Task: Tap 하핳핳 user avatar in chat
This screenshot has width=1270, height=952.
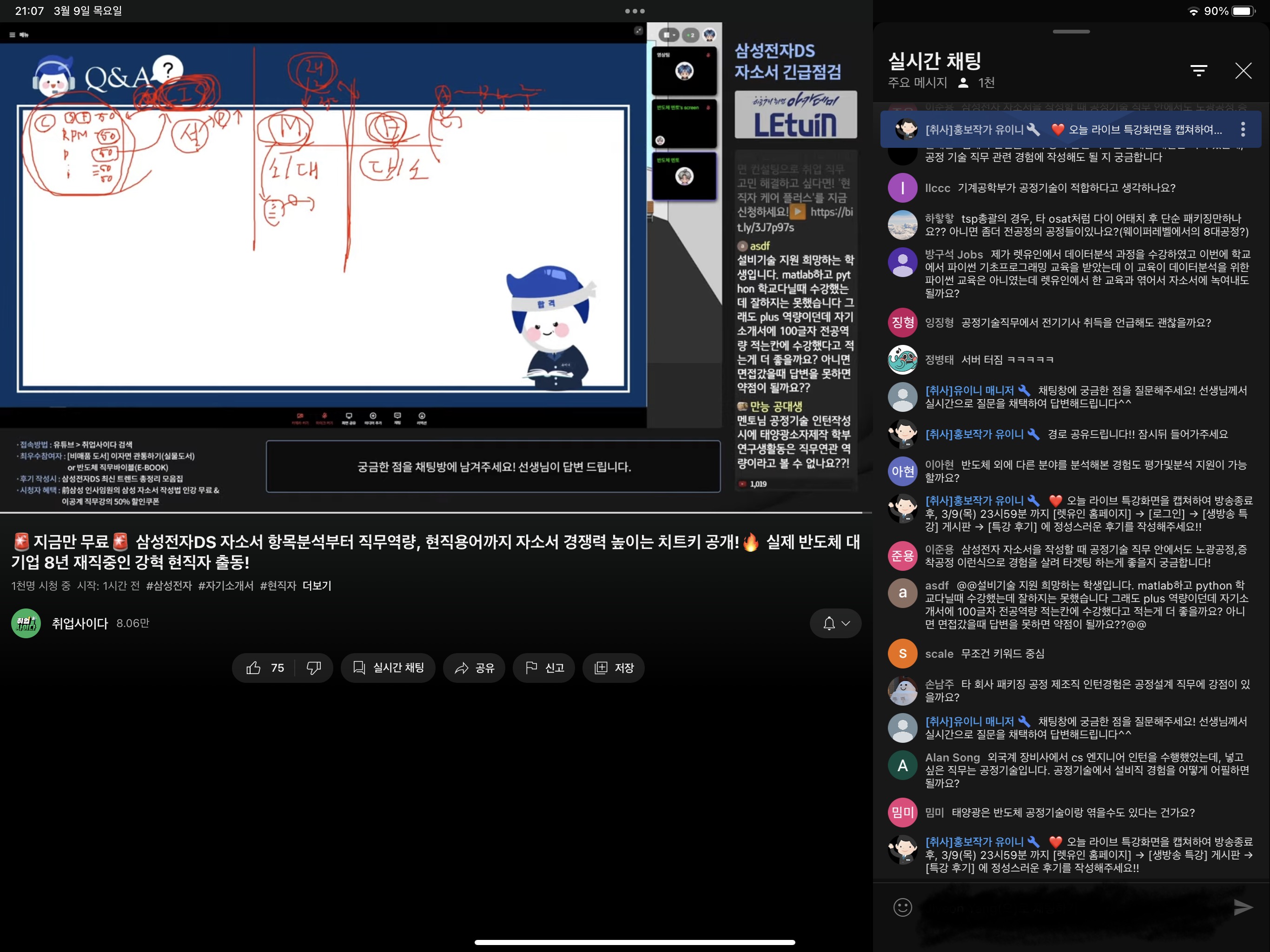Action: click(x=903, y=225)
